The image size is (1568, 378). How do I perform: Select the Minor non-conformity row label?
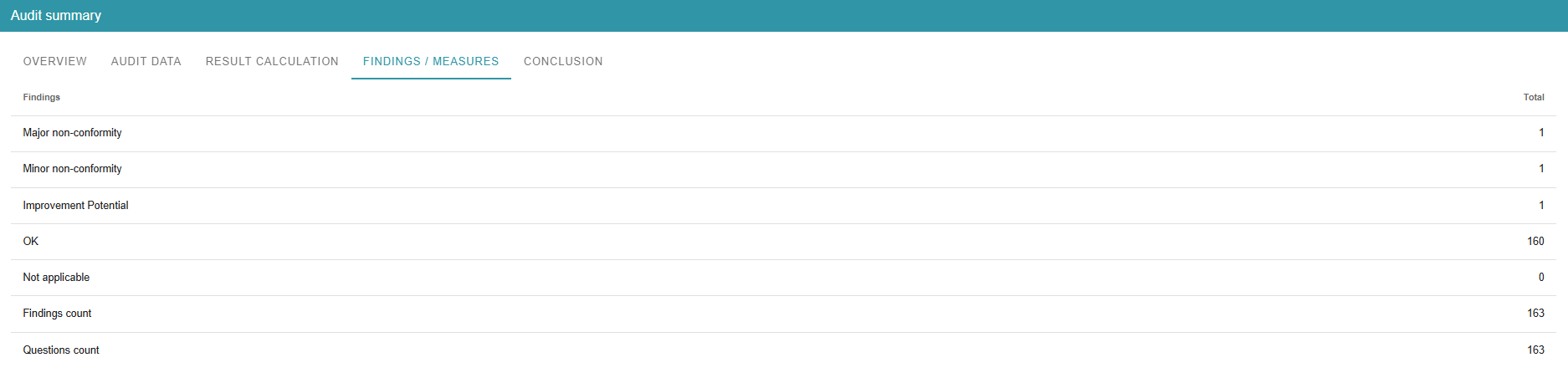click(x=72, y=169)
